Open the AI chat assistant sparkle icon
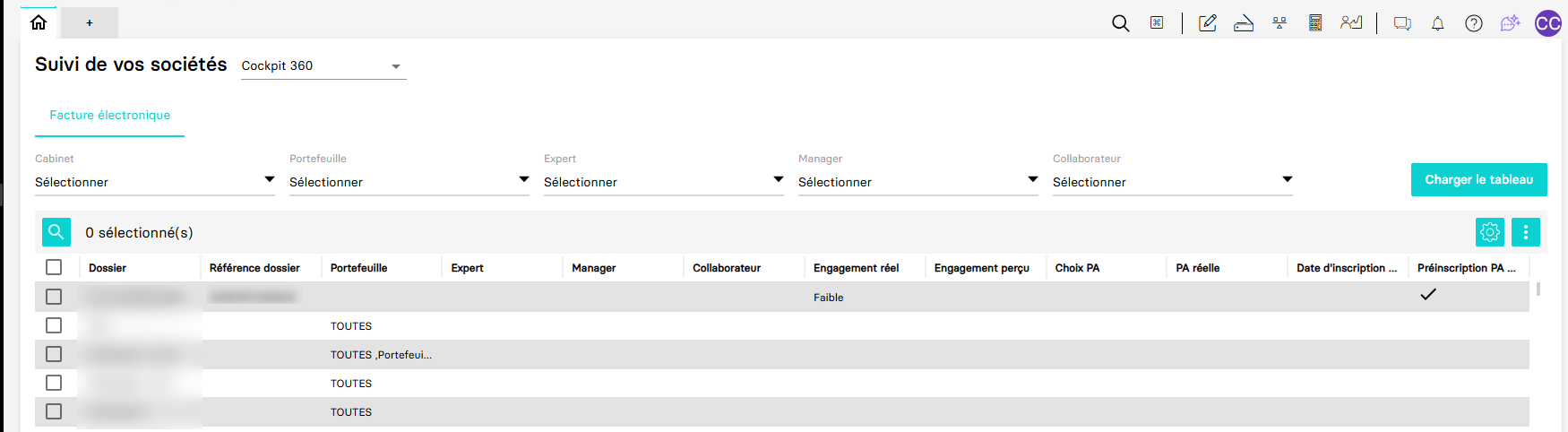1568x432 pixels. click(x=1510, y=23)
